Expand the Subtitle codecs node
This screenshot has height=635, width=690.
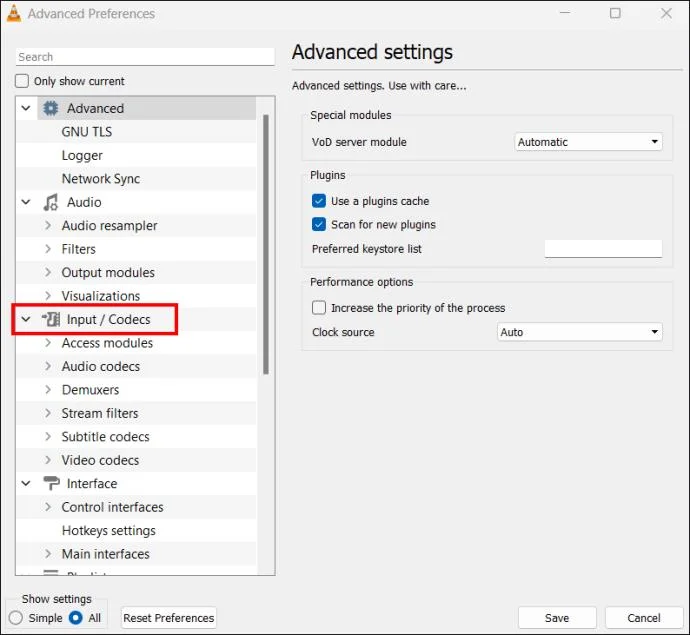[48, 437]
